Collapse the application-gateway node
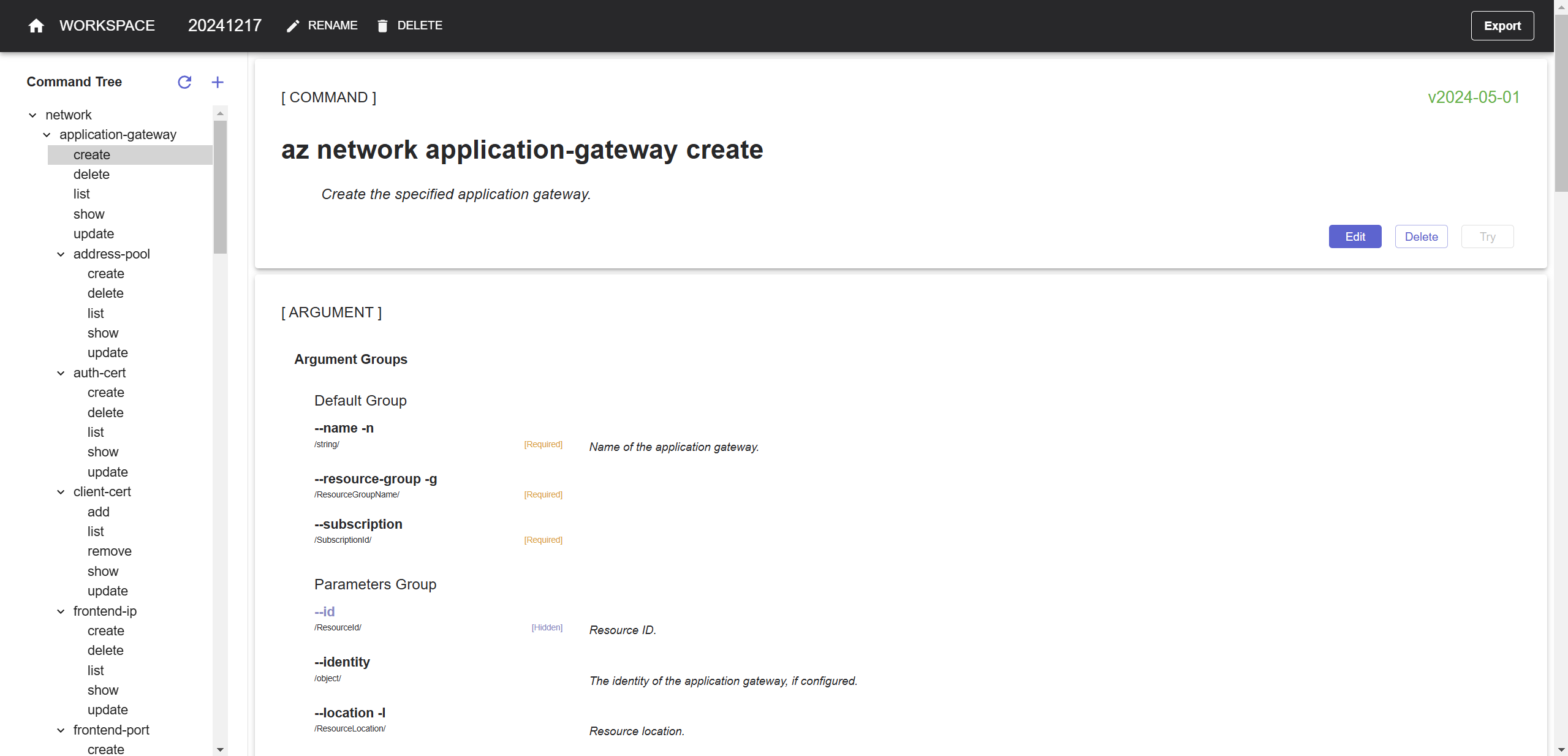Image resolution: width=1568 pixels, height=756 pixels. coord(47,135)
